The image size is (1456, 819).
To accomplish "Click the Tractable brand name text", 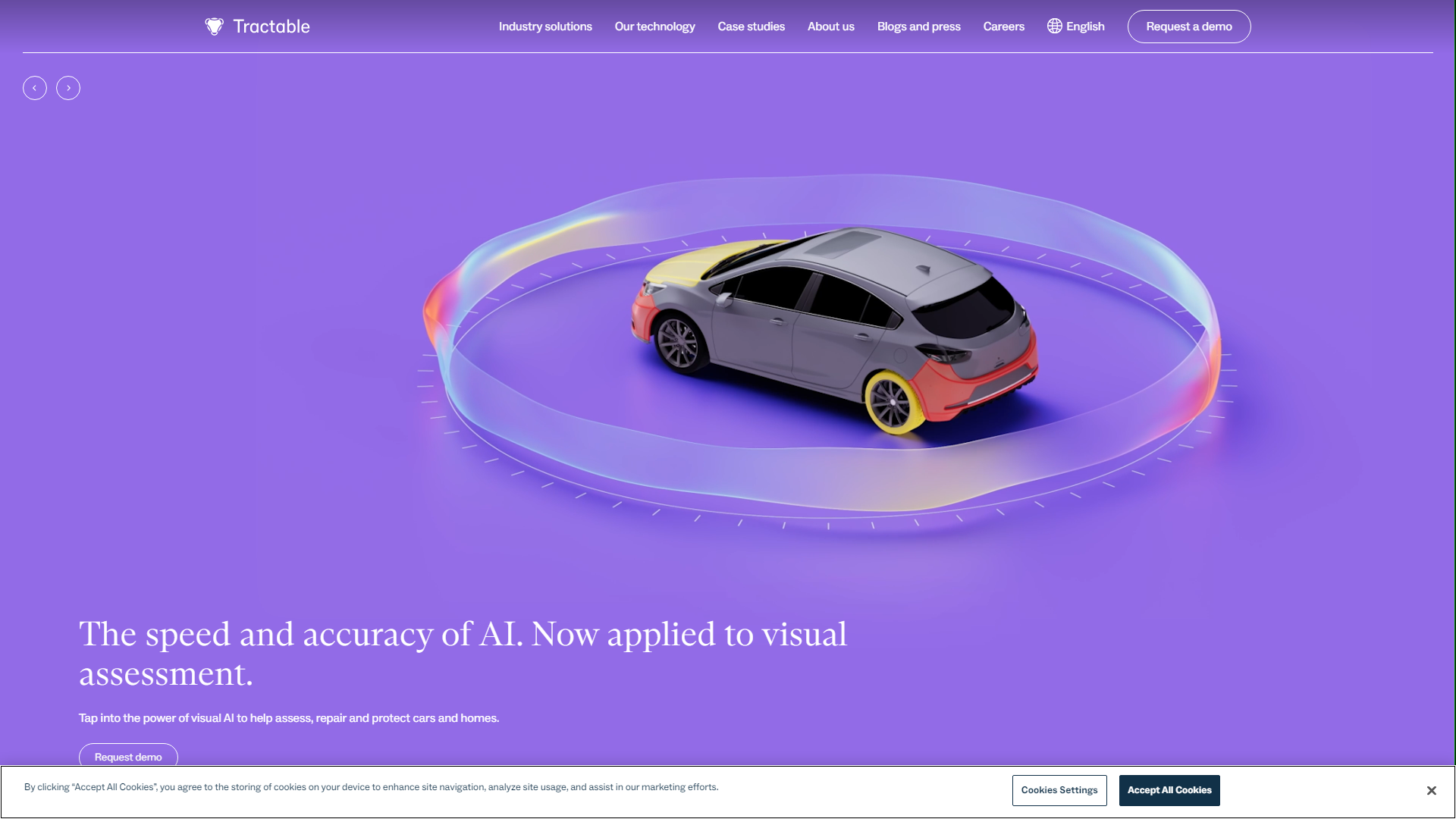I will [x=271, y=27].
